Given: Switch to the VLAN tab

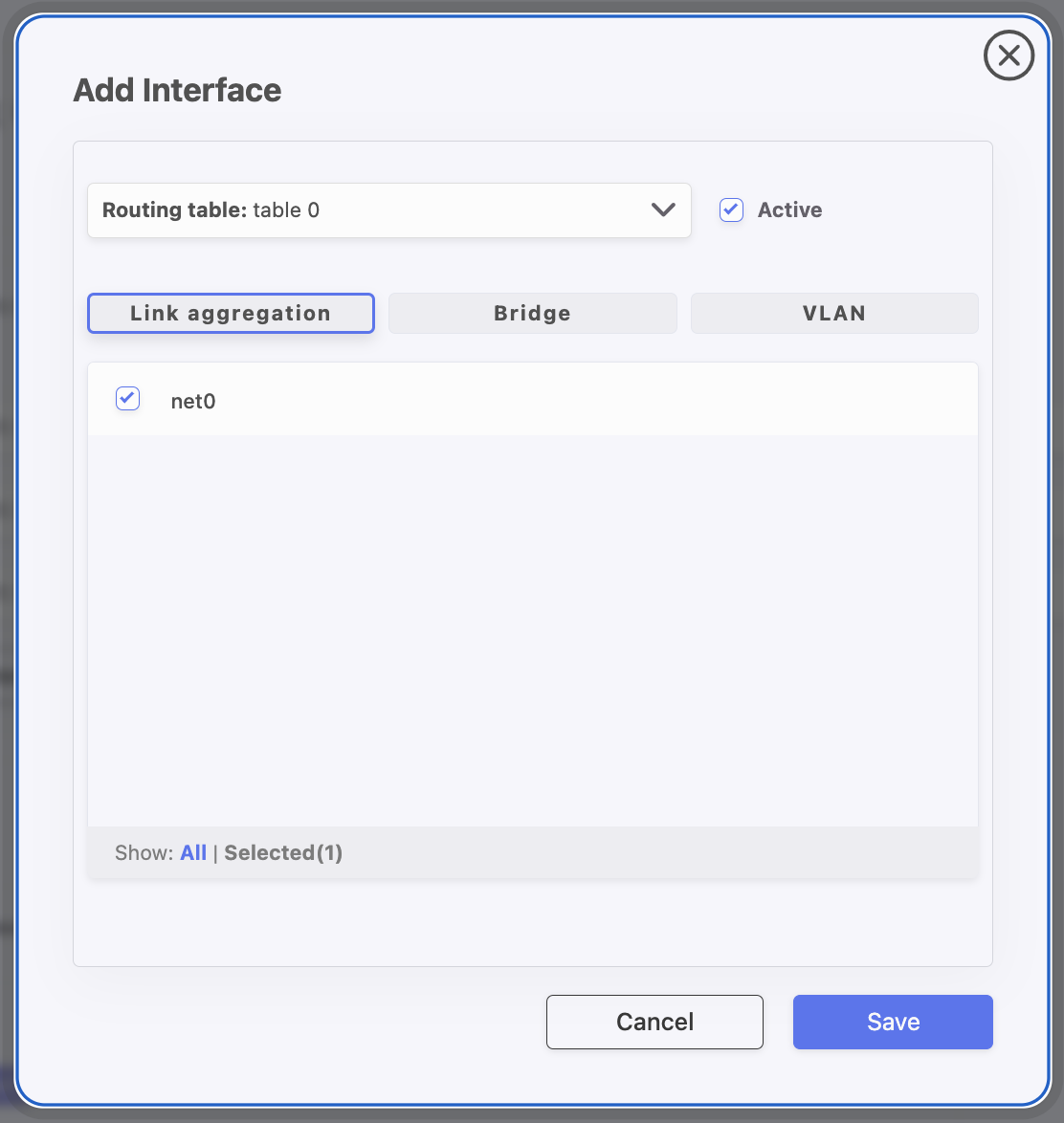Looking at the screenshot, I should (x=833, y=314).
